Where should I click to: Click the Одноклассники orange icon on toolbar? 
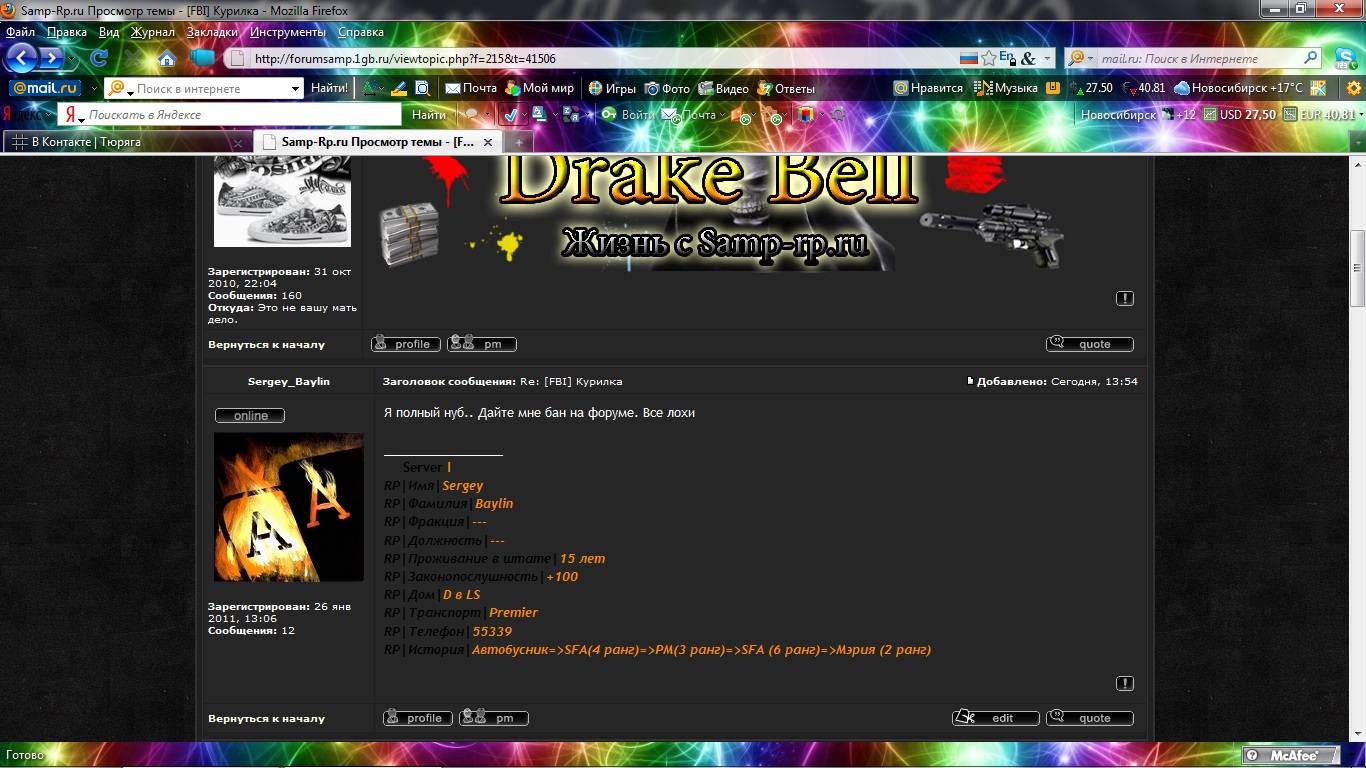[x=1052, y=88]
